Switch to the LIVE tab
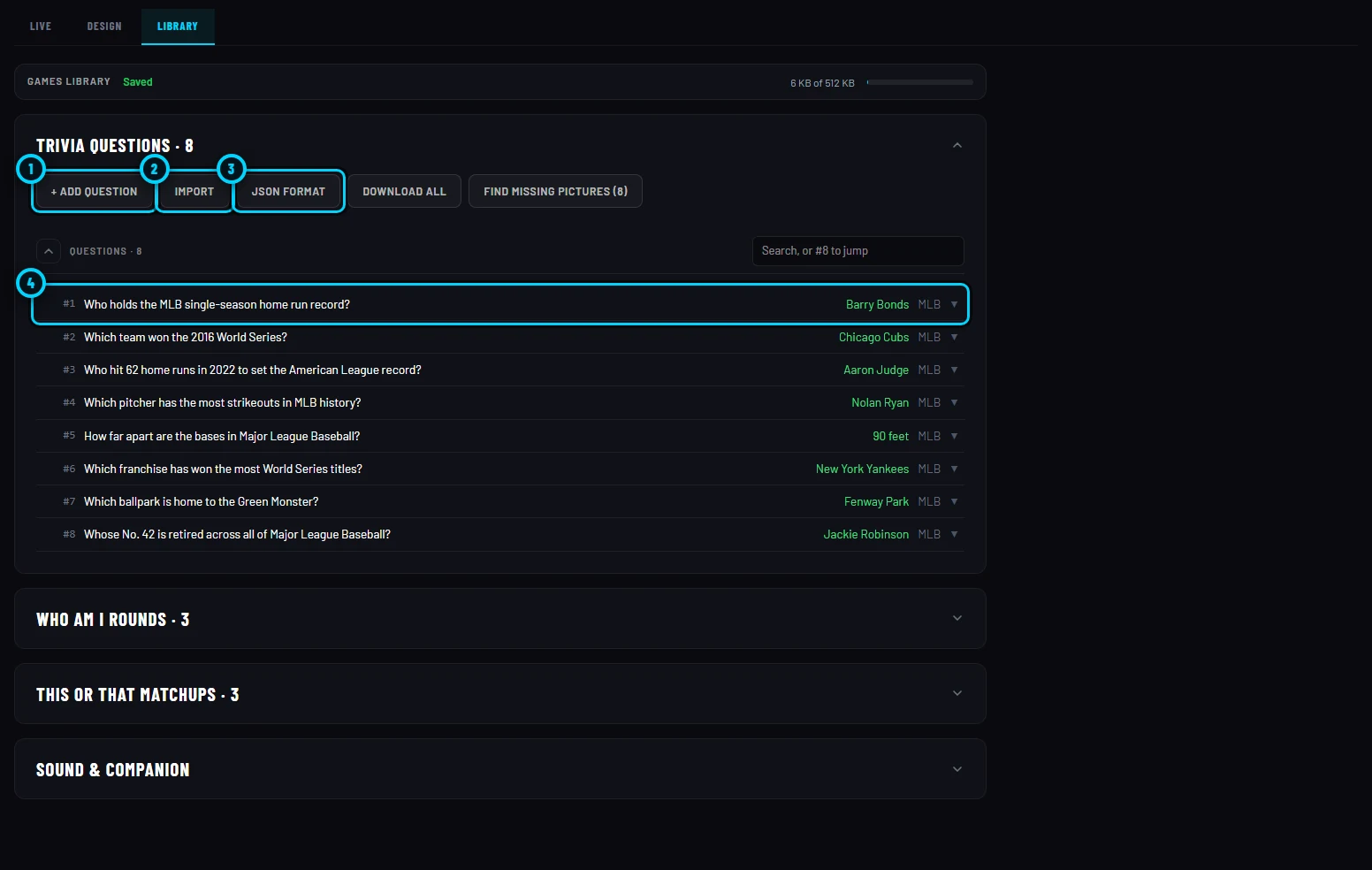This screenshot has width=1372, height=870. pos(41,27)
